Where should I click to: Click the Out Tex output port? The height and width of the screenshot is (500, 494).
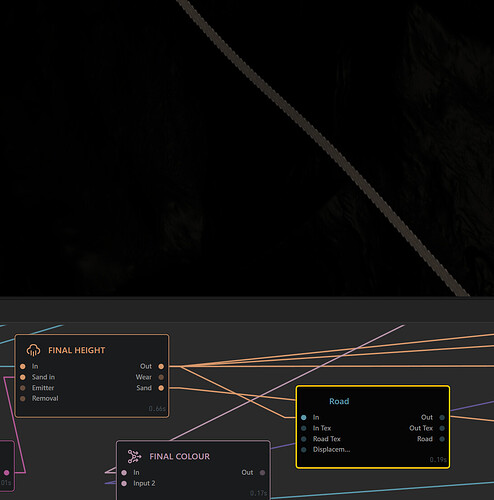click(x=442, y=428)
